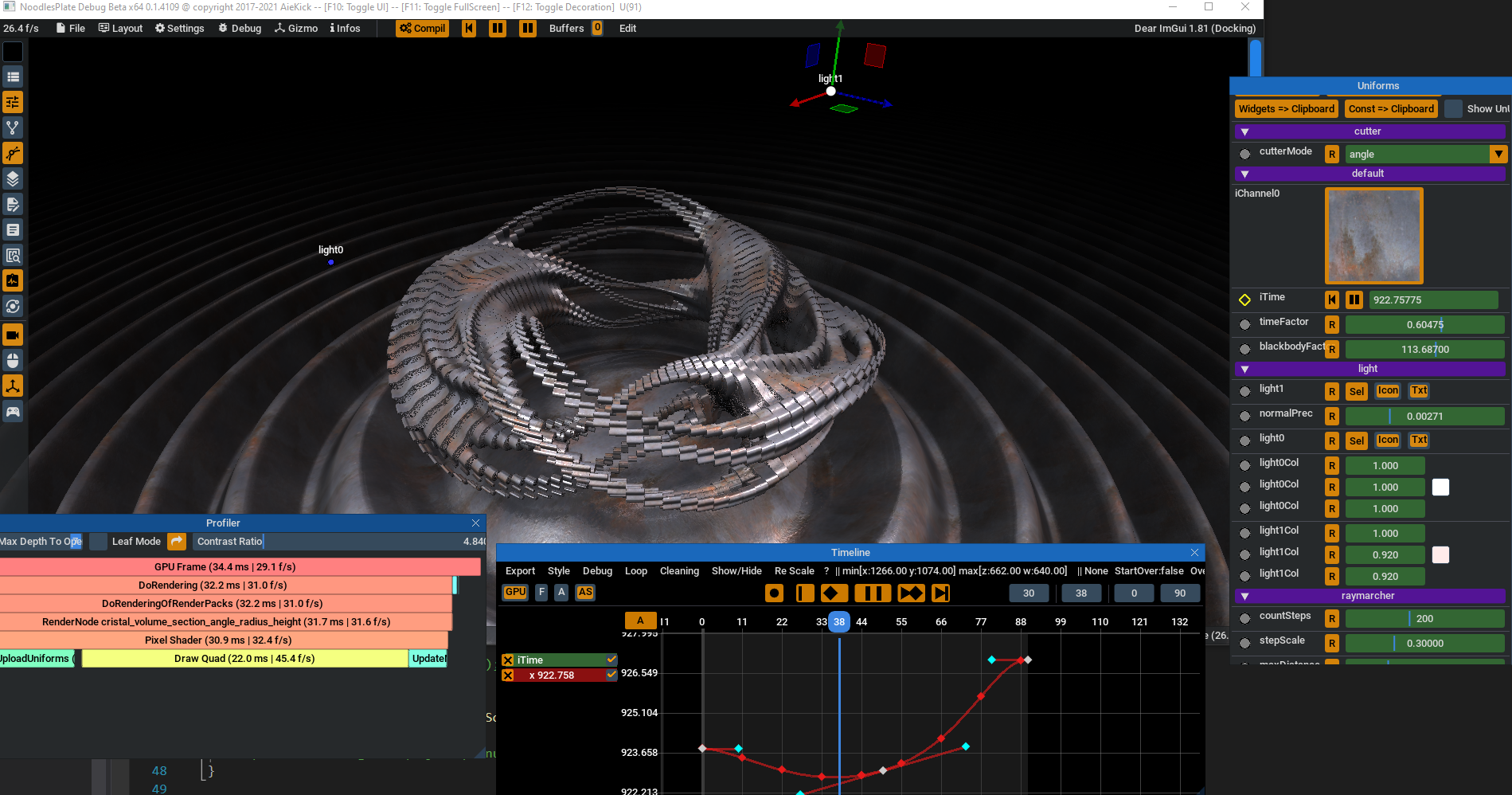Click the iChannel0 texture thumbnail

click(1373, 236)
